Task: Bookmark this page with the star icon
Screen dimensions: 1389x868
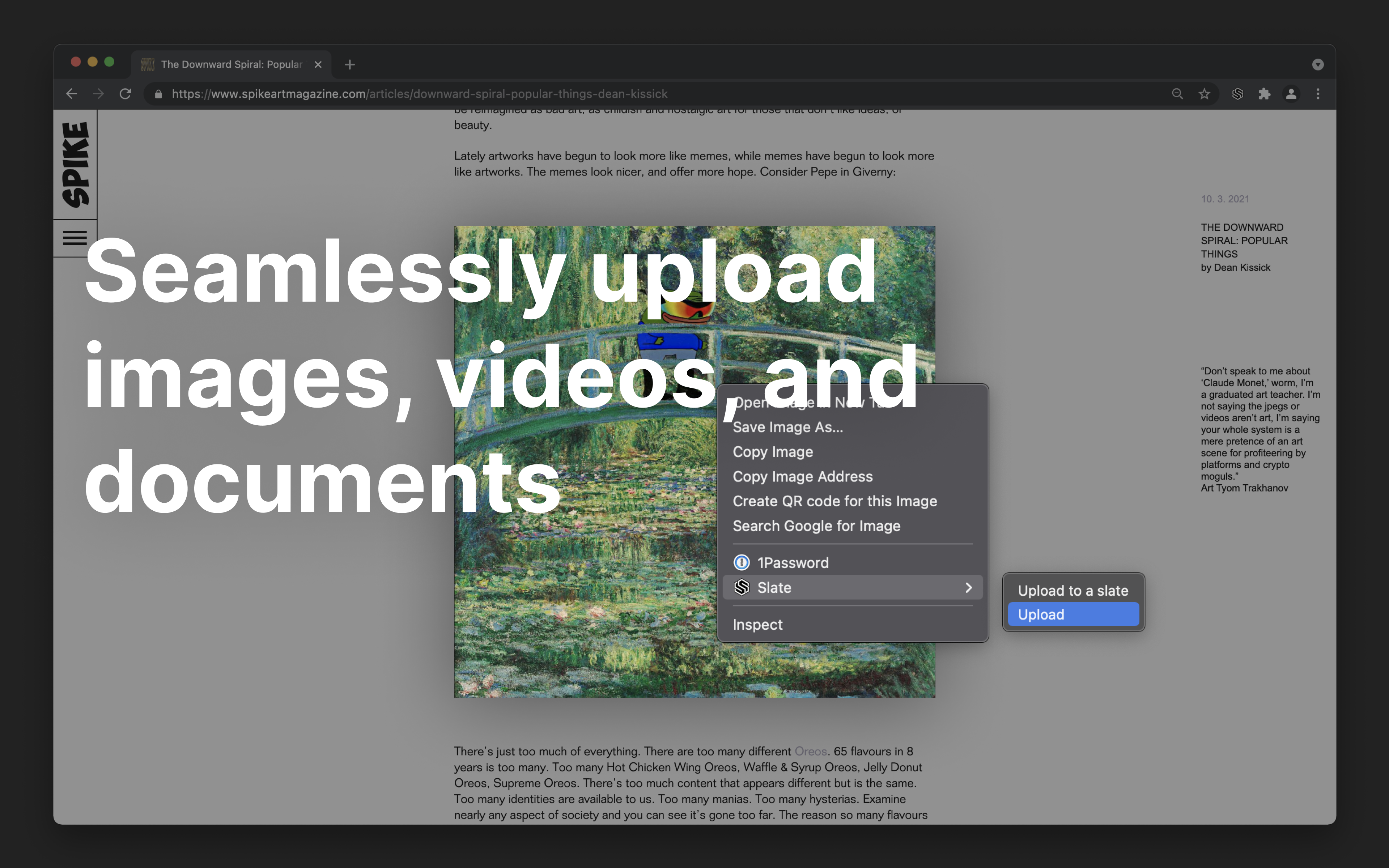Action: tap(1204, 94)
